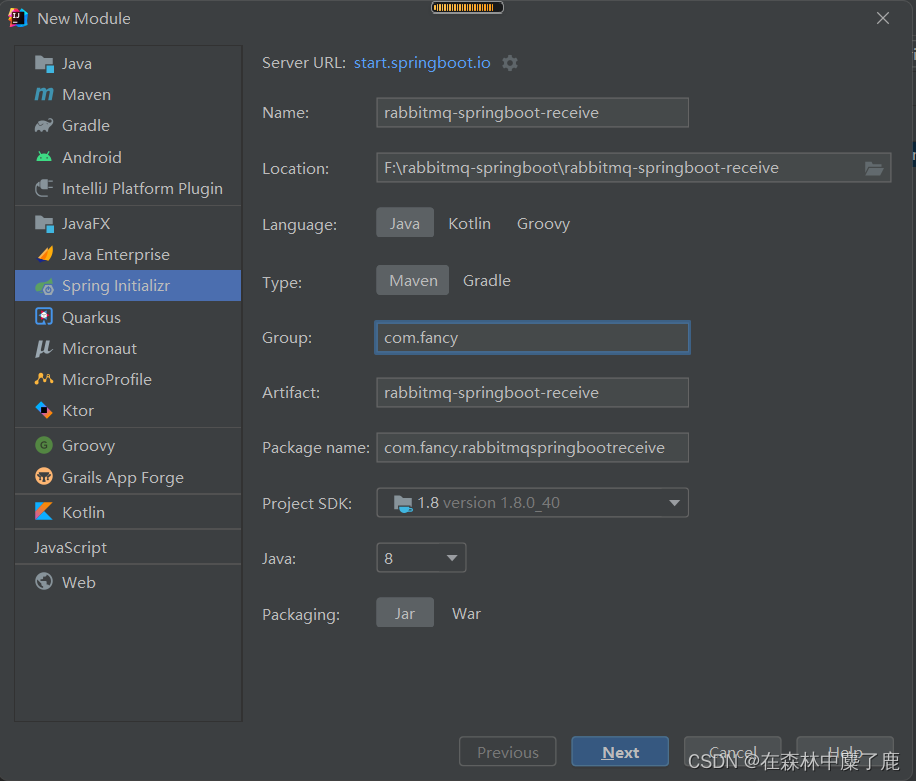Click the Kotlin 'K' icon
The image size is (916, 781).
click(x=44, y=512)
